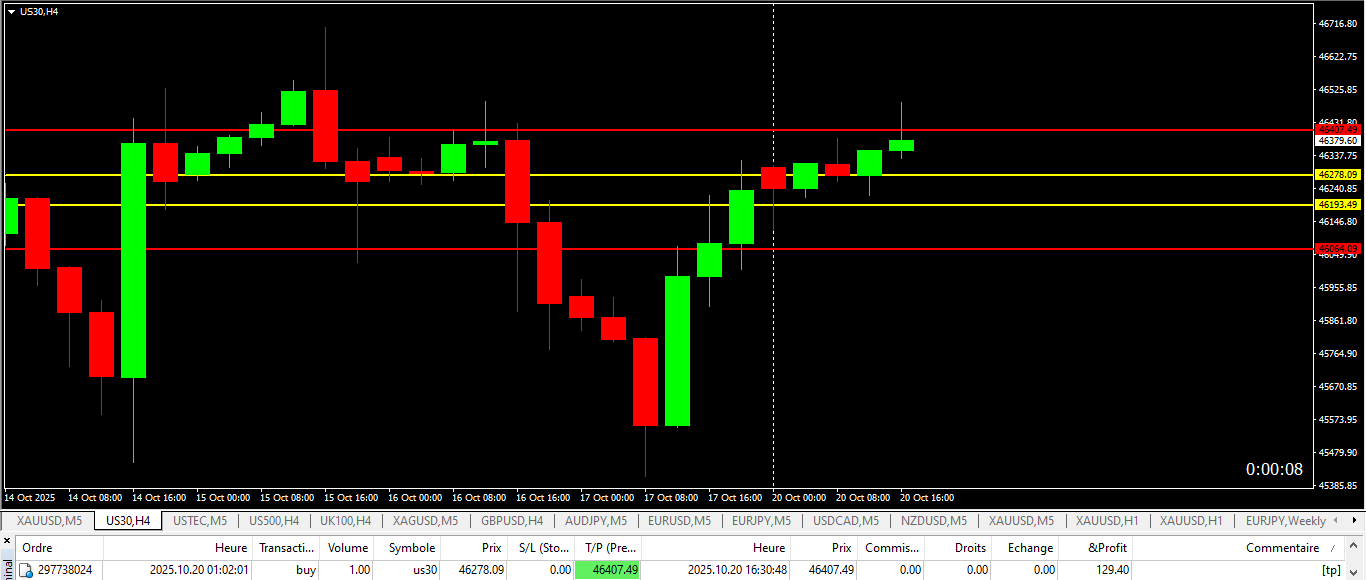Click the active US30,H4 chart tab
The height and width of the screenshot is (580, 1366).
(128, 521)
